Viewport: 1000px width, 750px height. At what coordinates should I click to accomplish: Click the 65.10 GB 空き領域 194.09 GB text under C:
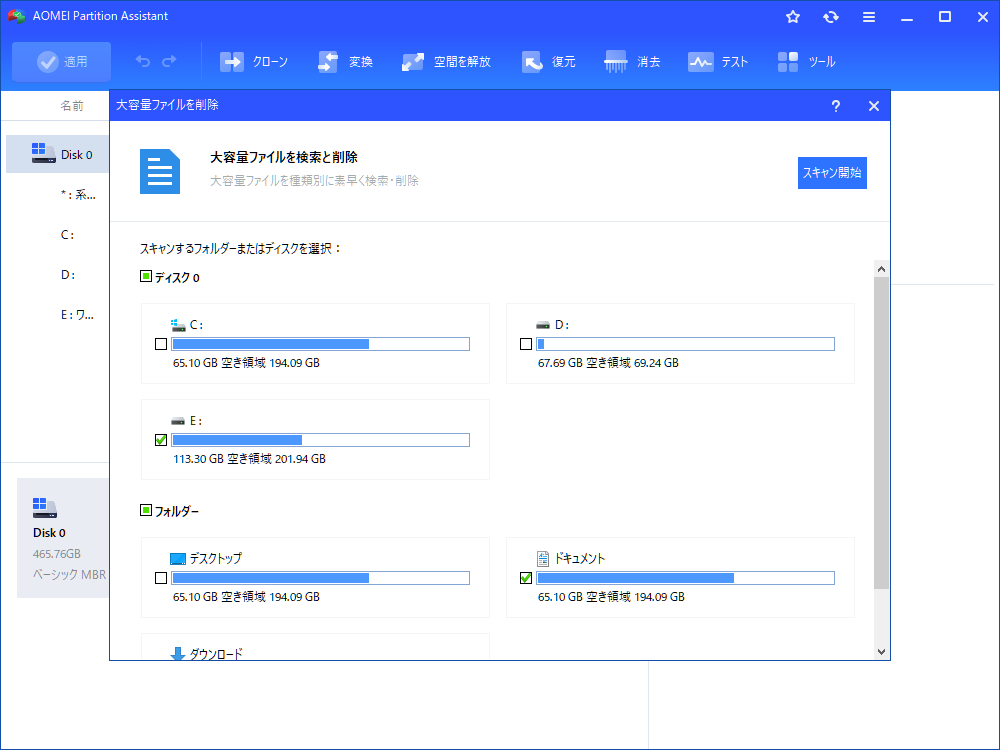tap(246, 363)
